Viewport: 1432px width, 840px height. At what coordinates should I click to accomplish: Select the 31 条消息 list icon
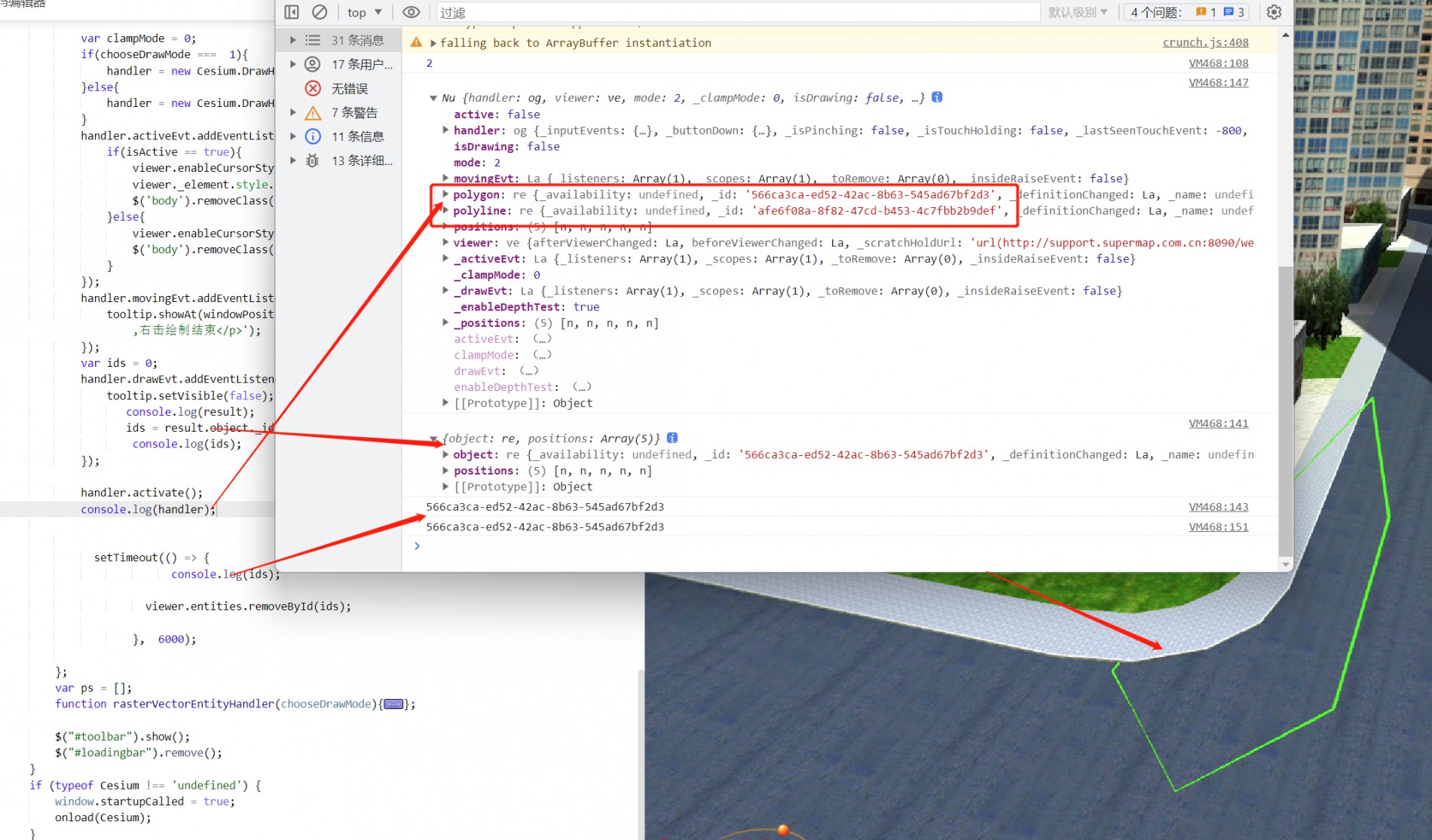point(313,40)
